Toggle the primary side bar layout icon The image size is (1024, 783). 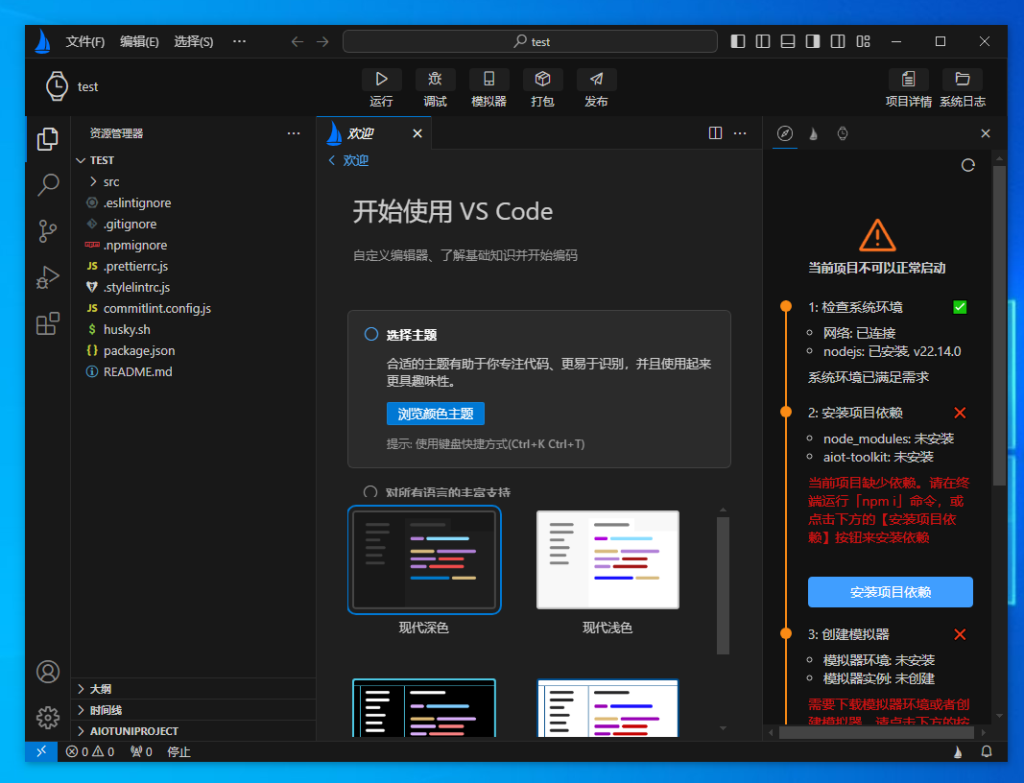(x=738, y=42)
